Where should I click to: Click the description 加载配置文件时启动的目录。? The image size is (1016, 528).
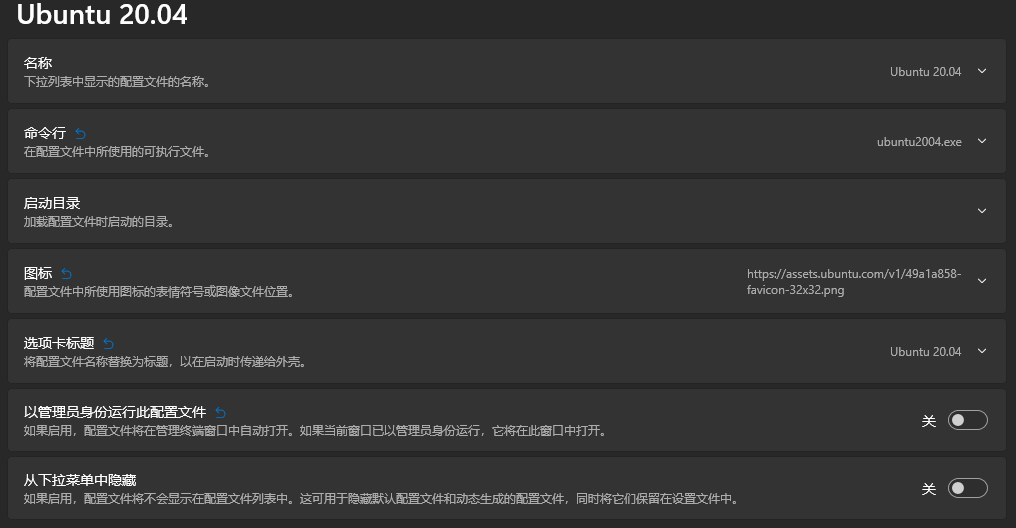click(98, 222)
